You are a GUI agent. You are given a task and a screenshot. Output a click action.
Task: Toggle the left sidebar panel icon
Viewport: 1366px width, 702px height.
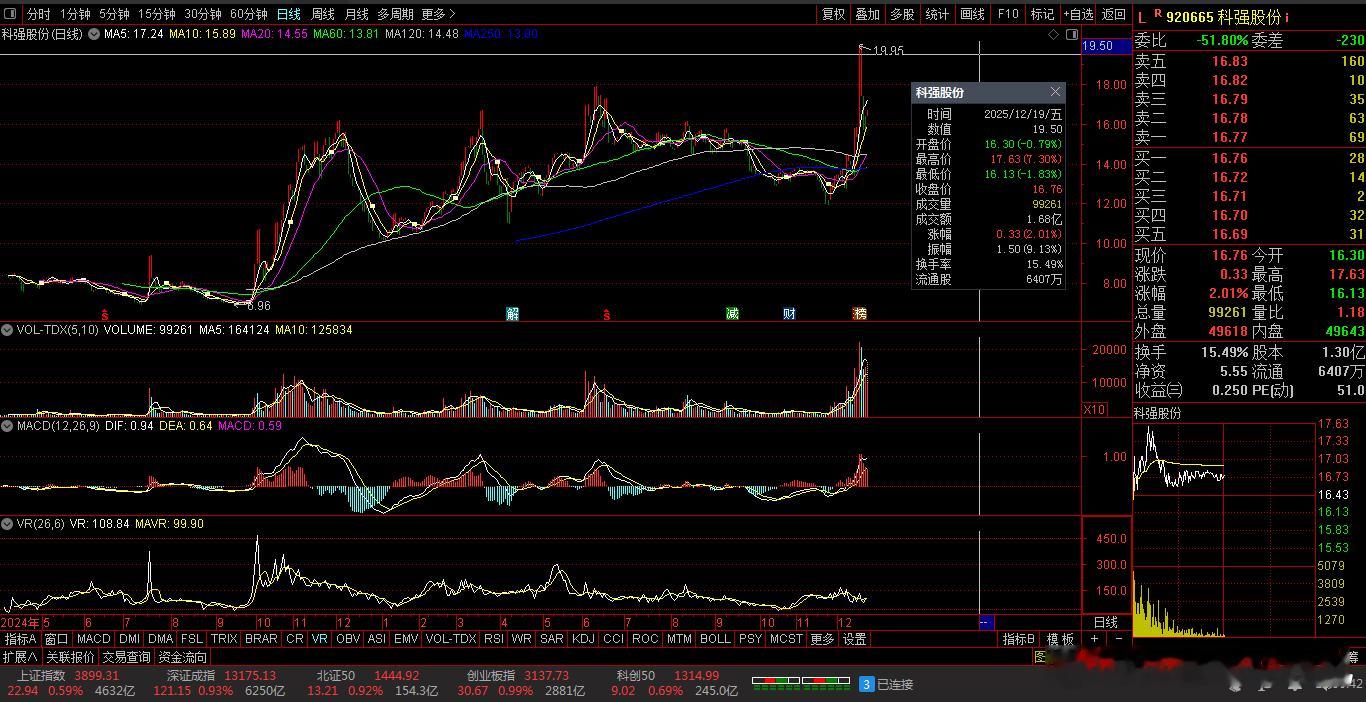[11, 14]
